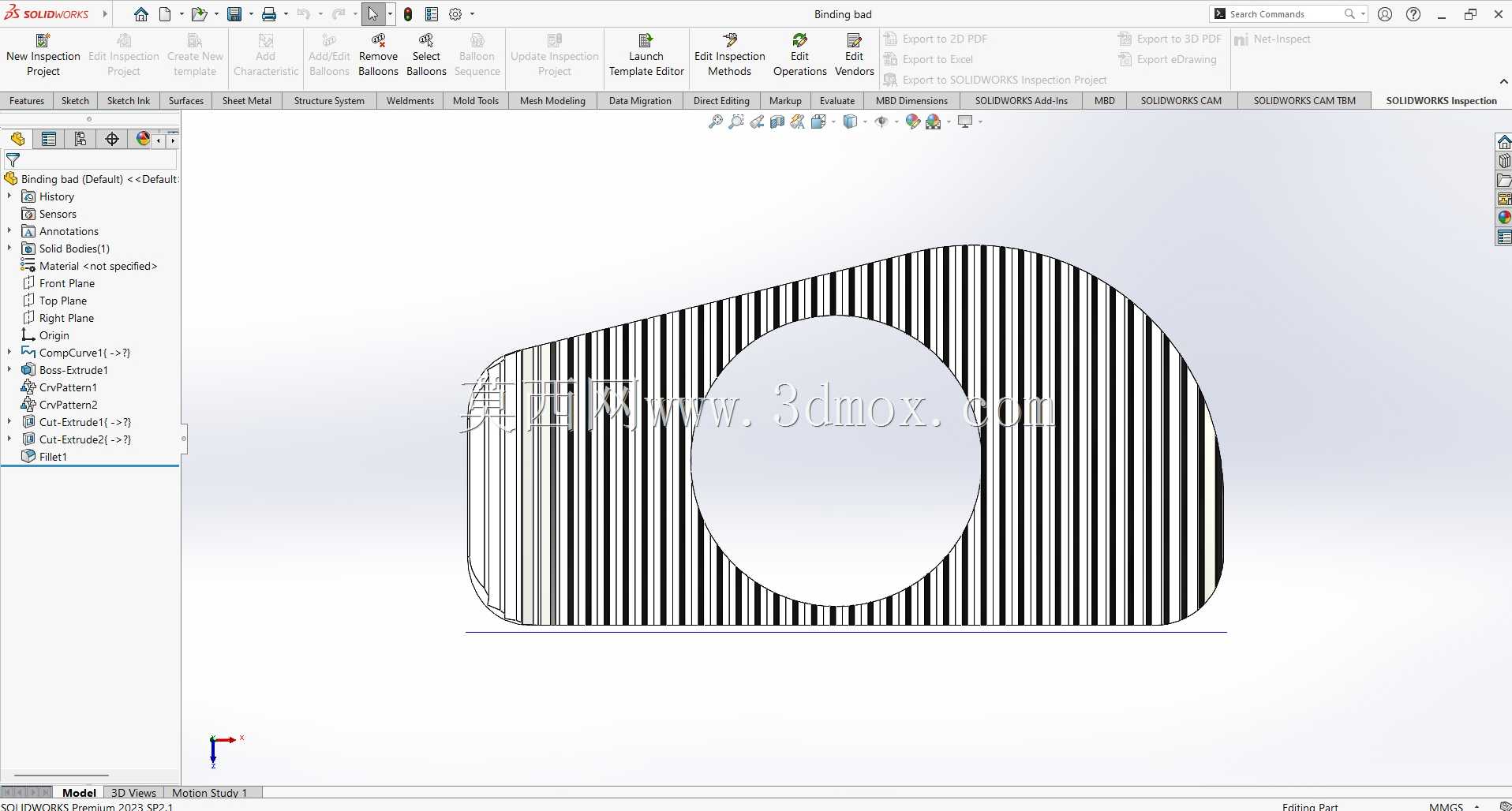Click the Edit Operations tool
This screenshot has width=1512, height=811.
tap(799, 54)
